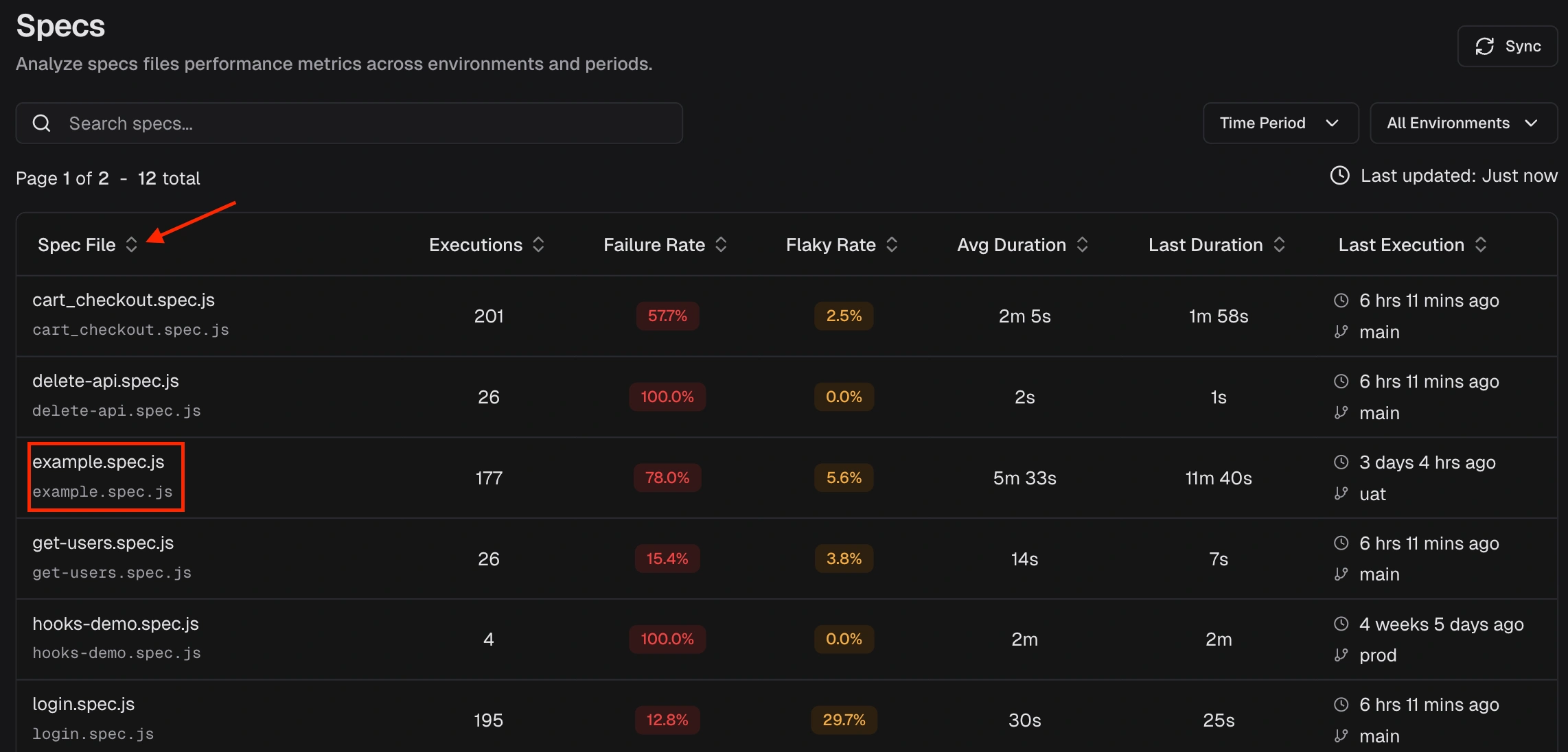
Task: Click the refresh icon on the Sync button
Action: click(x=1485, y=46)
